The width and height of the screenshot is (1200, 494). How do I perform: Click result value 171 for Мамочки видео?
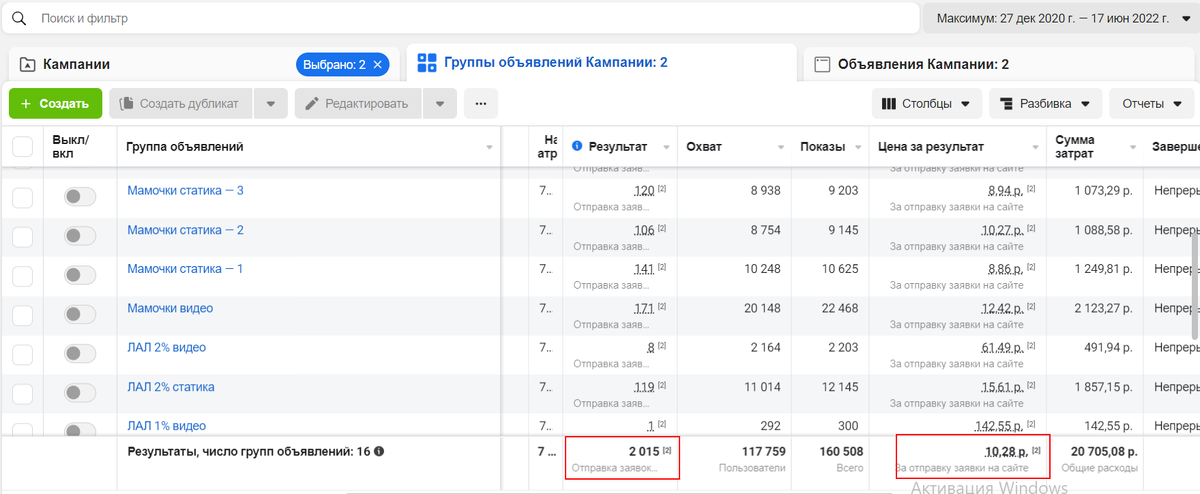[644, 308]
